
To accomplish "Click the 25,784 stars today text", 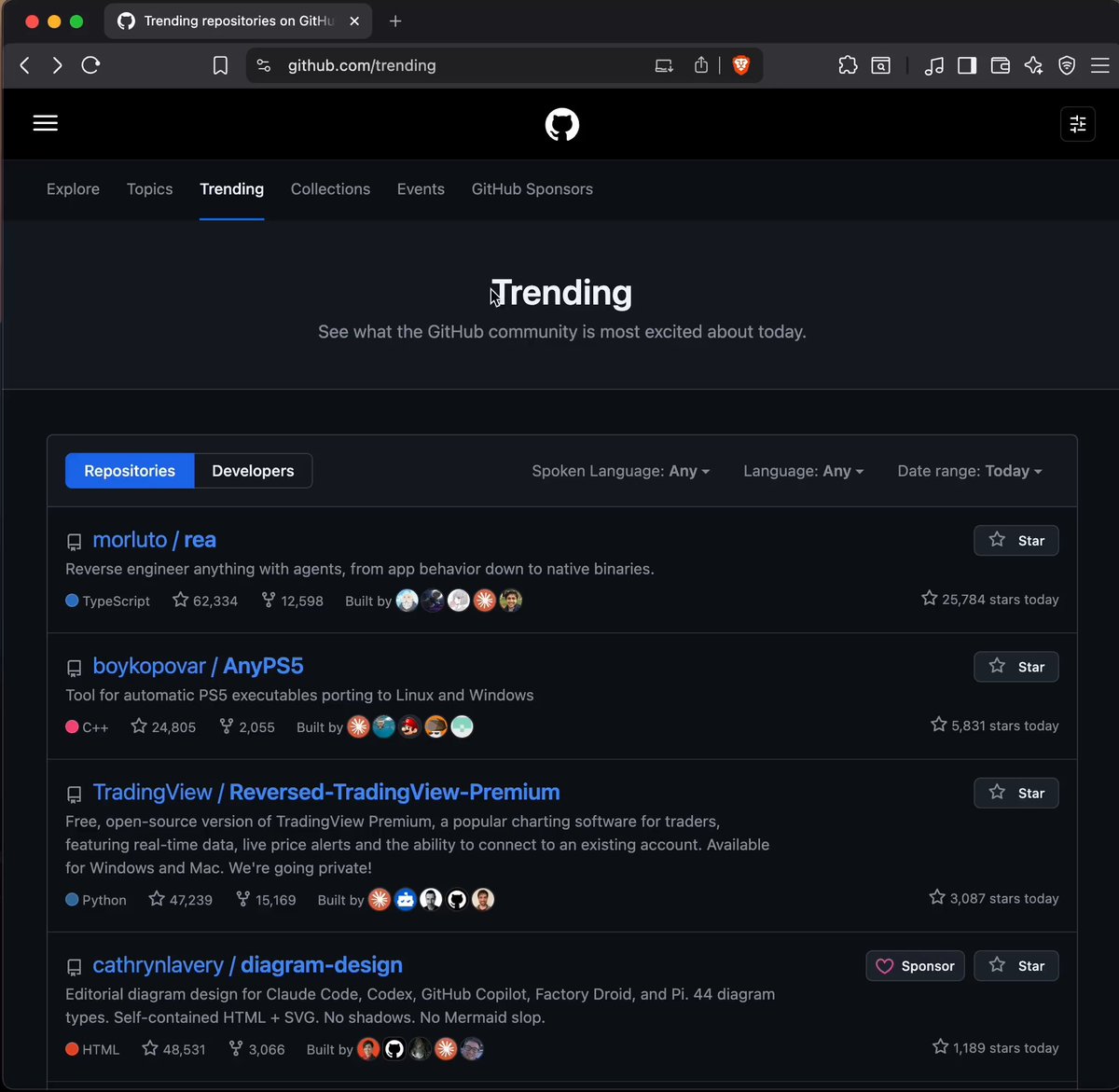I will [990, 599].
